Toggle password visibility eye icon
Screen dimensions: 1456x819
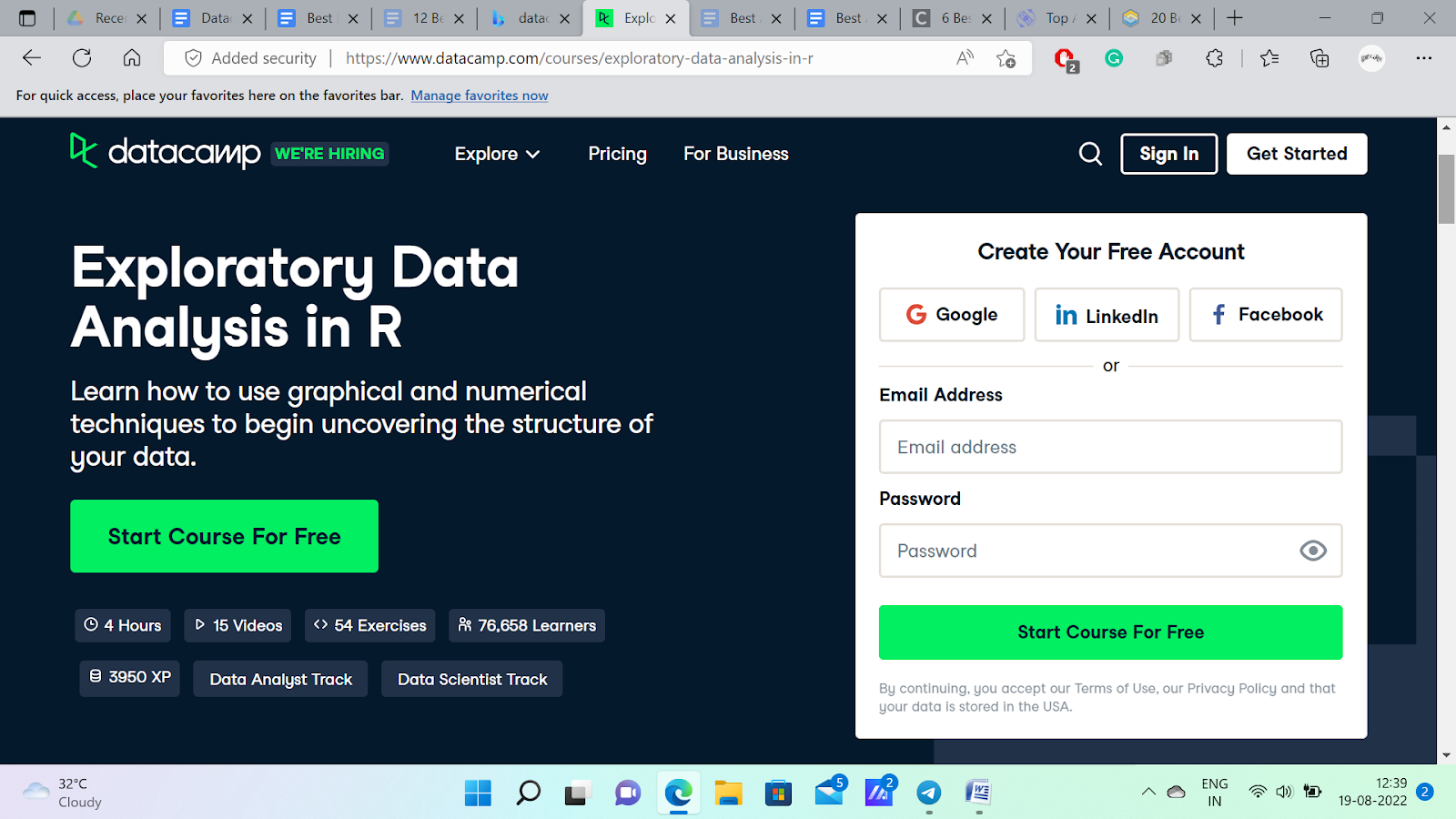tap(1313, 551)
